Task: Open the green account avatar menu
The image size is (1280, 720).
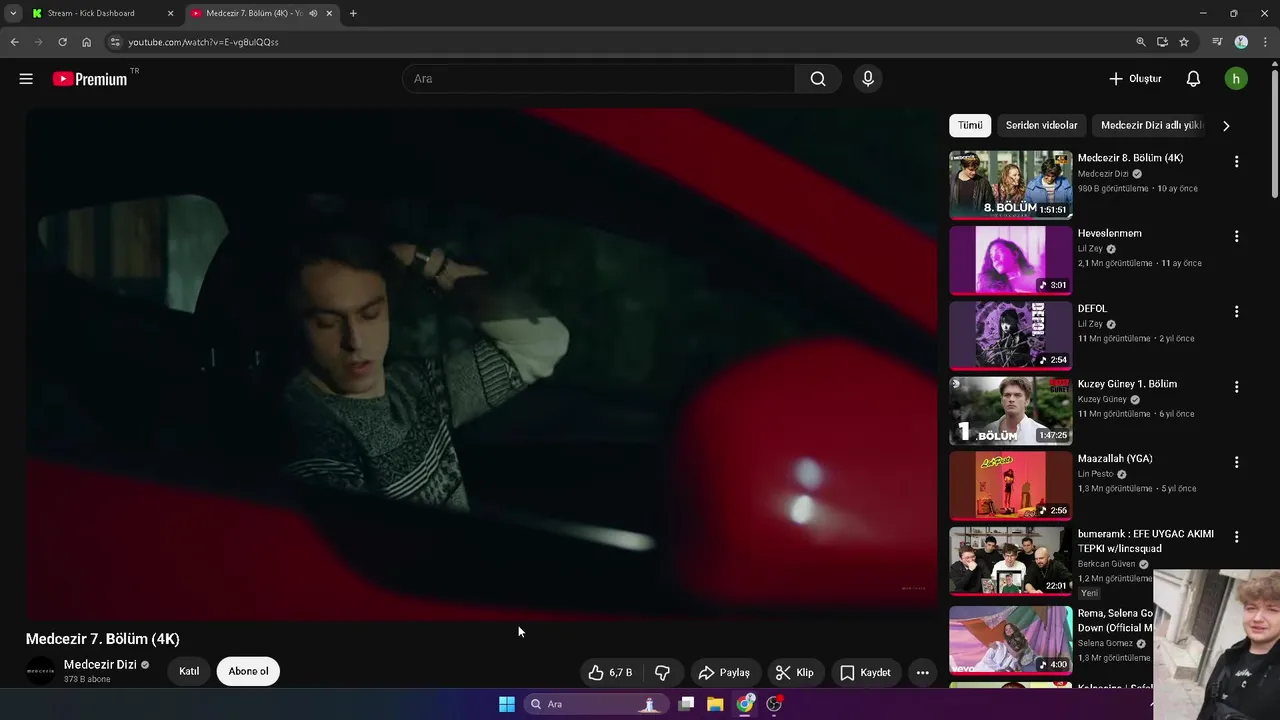Action: pos(1236,79)
